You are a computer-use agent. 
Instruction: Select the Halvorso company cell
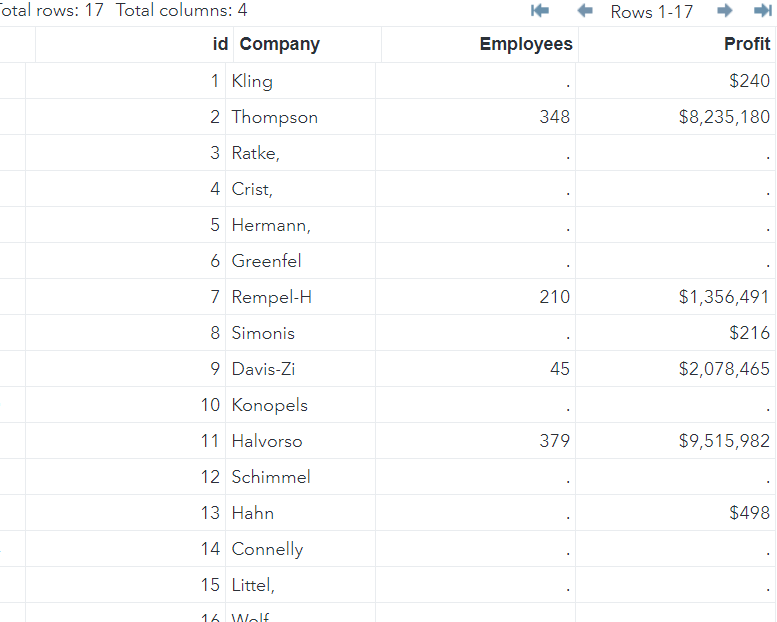coord(267,441)
